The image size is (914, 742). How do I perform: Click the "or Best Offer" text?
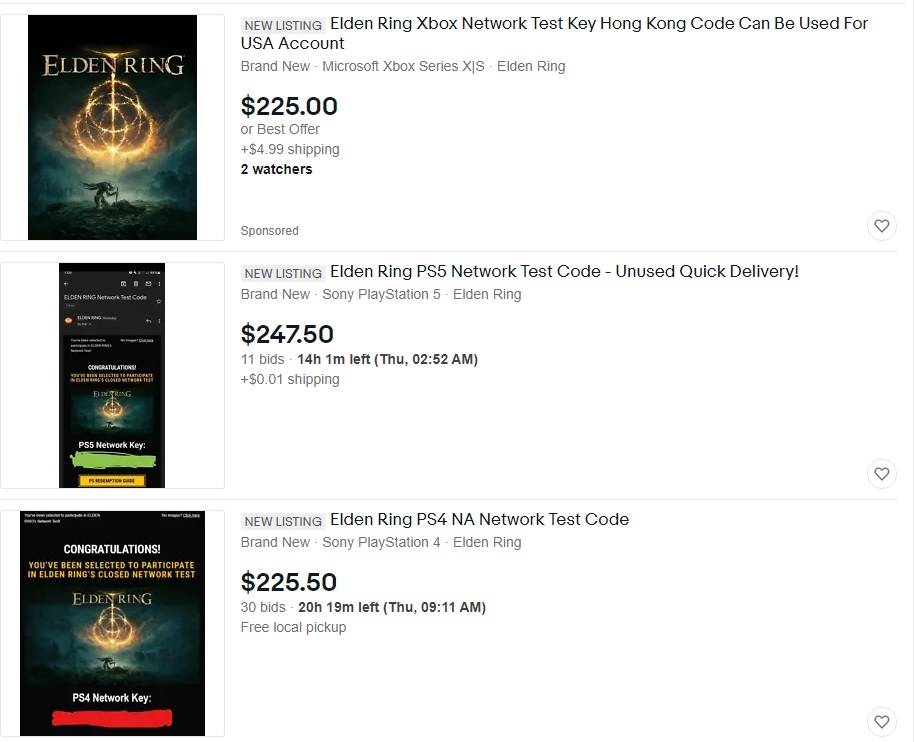click(x=280, y=129)
